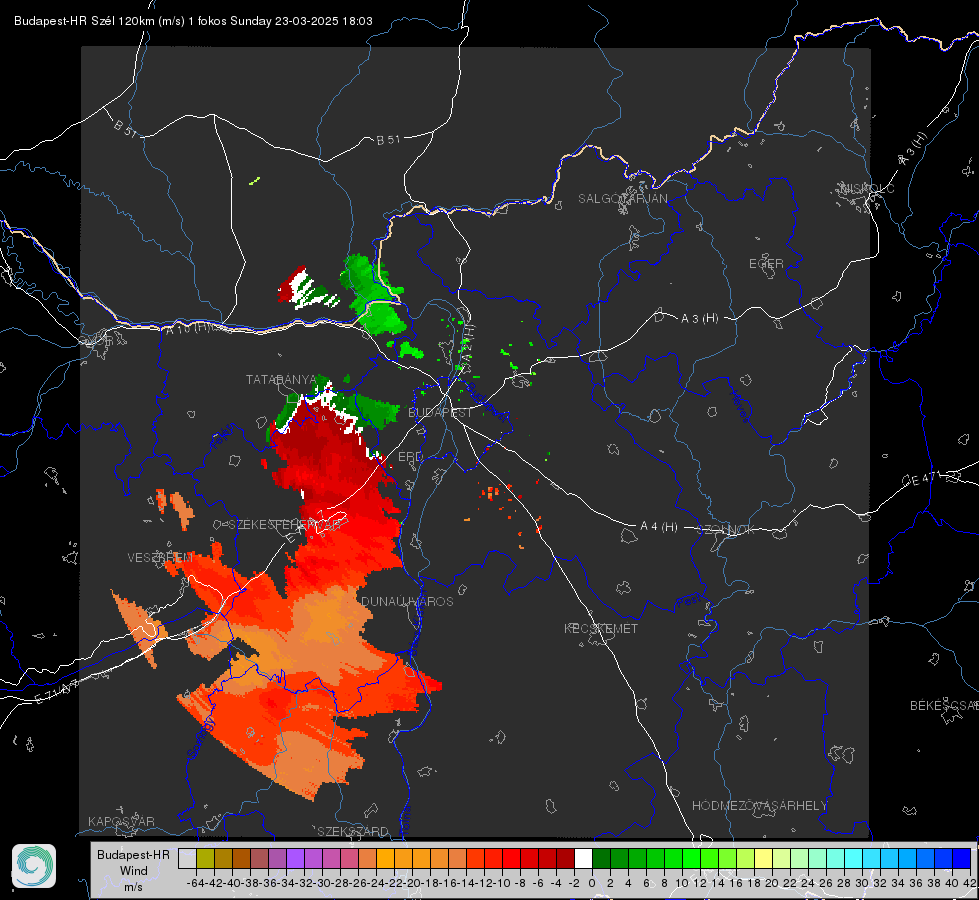This screenshot has height=900, width=979.
Task: Click the BÉKÉSCSABA city label
Action: 944,705
